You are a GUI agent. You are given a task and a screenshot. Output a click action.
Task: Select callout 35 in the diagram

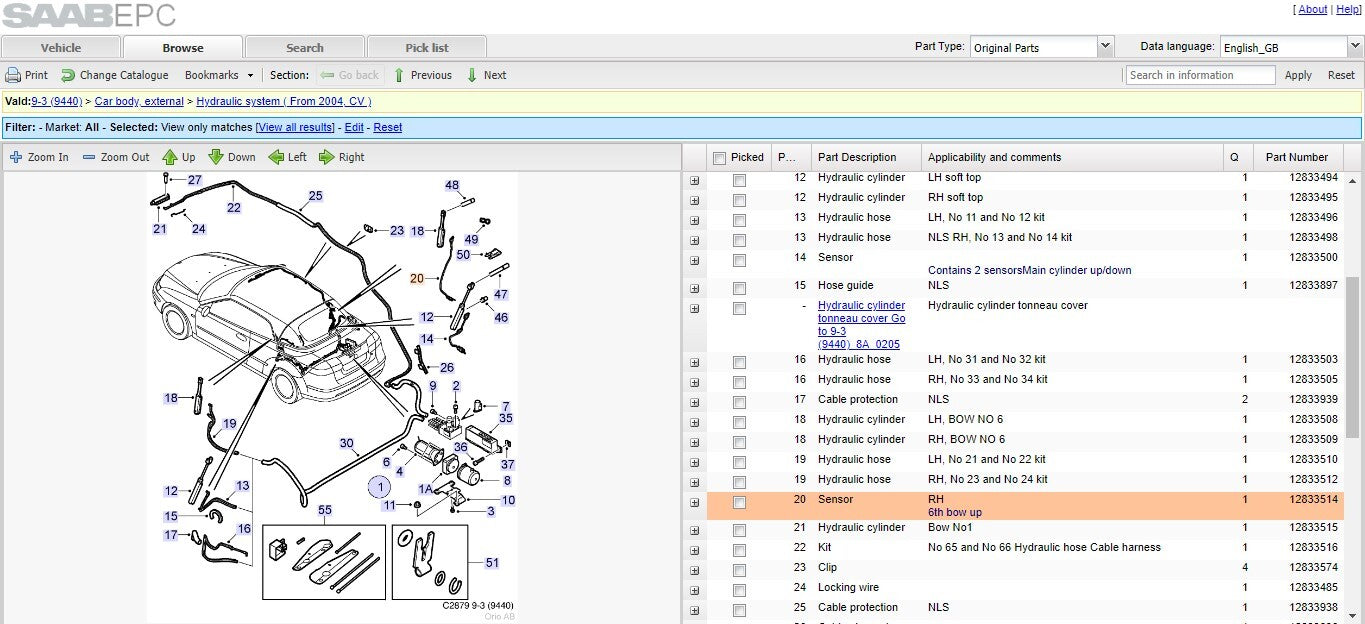506,418
